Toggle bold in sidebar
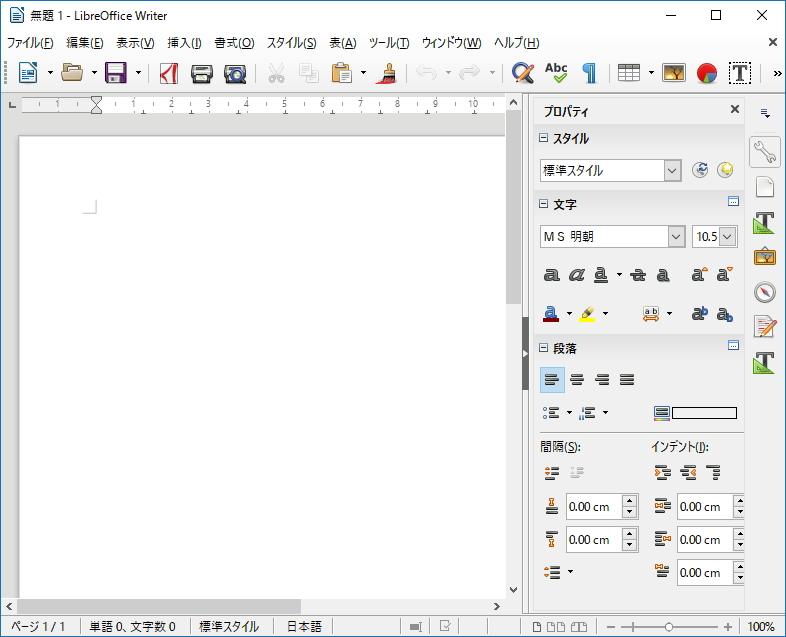786x637 pixels. click(551, 275)
